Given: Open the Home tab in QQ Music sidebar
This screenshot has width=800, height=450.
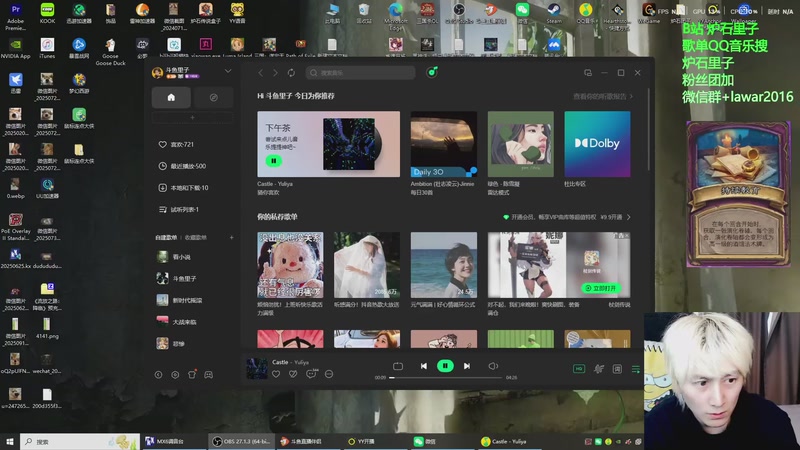Looking at the screenshot, I should tap(171, 97).
